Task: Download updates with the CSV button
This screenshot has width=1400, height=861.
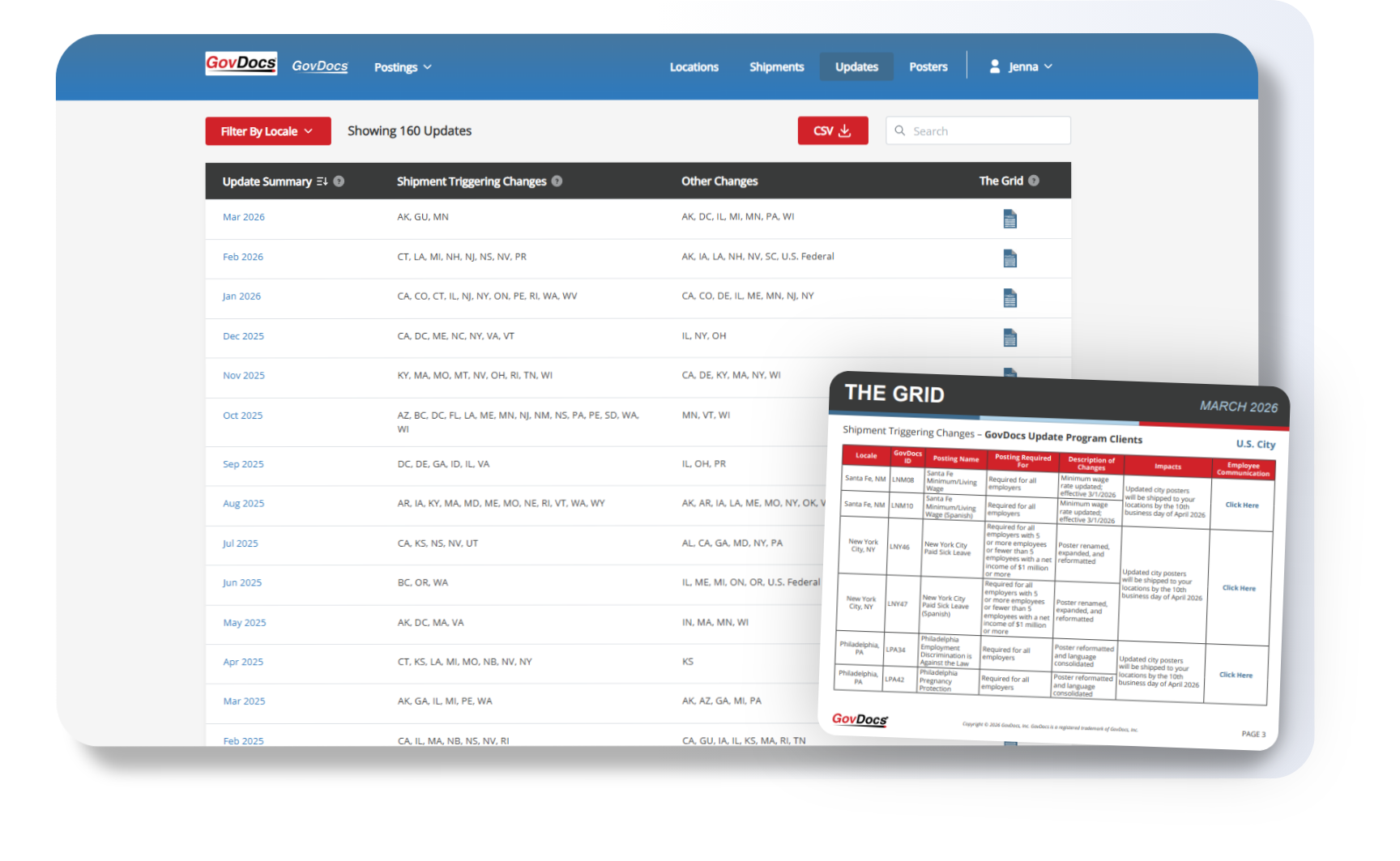Action: click(832, 131)
